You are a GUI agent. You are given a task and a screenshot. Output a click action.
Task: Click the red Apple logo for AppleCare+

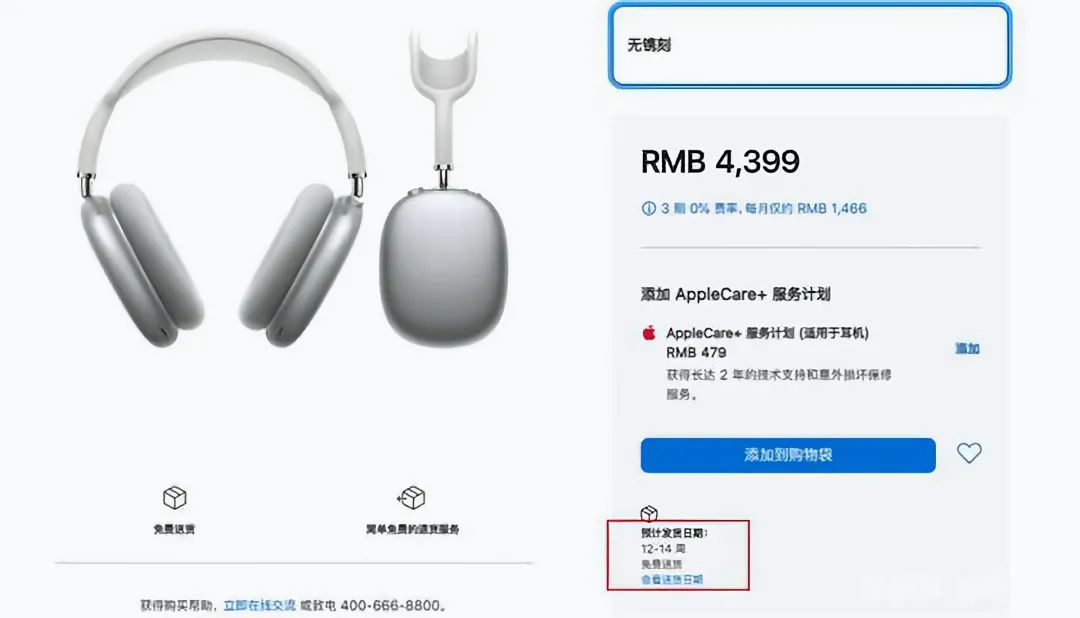click(649, 333)
